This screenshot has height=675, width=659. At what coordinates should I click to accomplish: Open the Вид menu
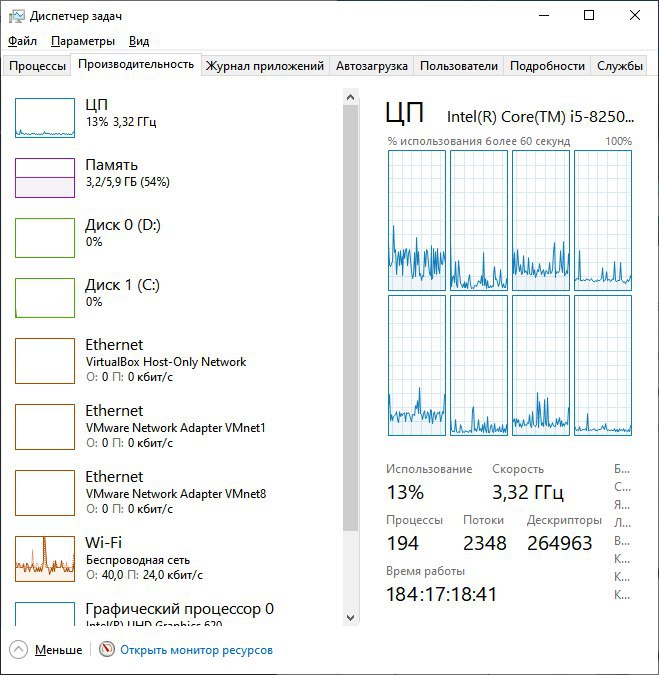click(x=139, y=41)
